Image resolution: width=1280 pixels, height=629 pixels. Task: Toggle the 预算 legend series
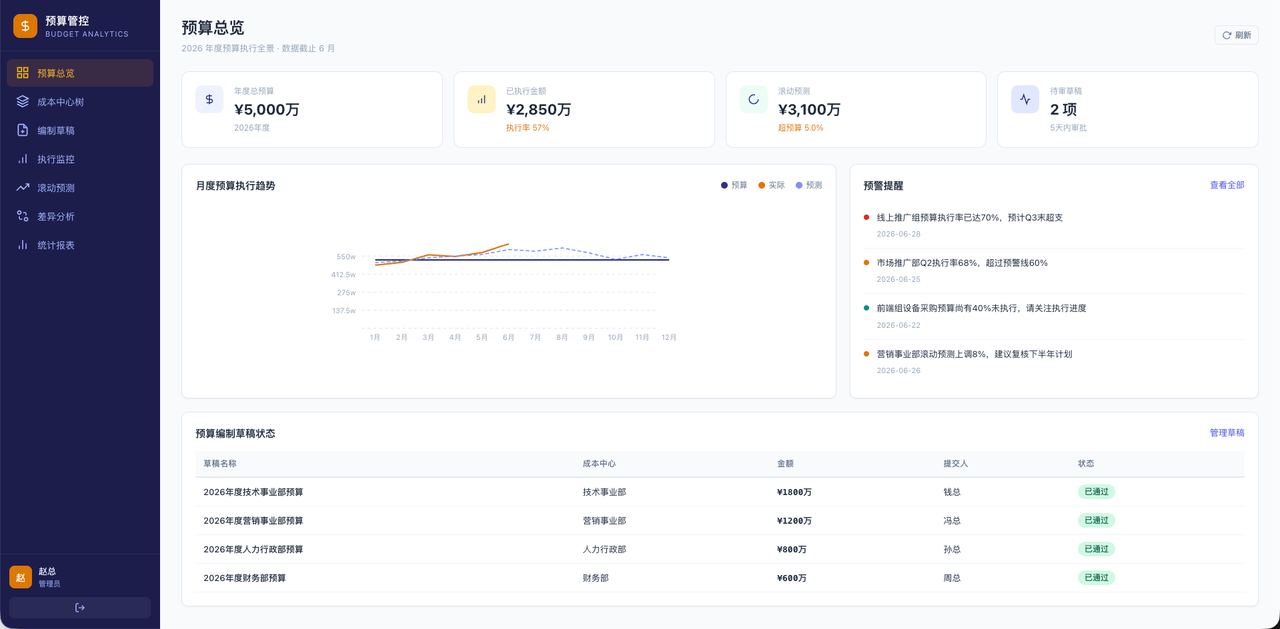tap(734, 185)
